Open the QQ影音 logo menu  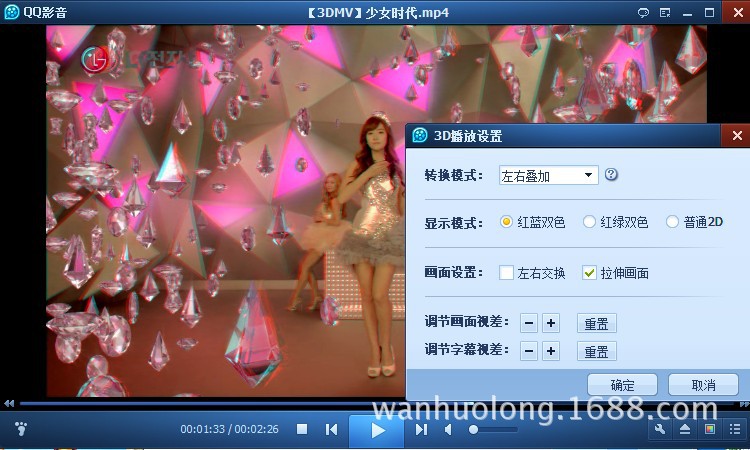click(x=11, y=12)
